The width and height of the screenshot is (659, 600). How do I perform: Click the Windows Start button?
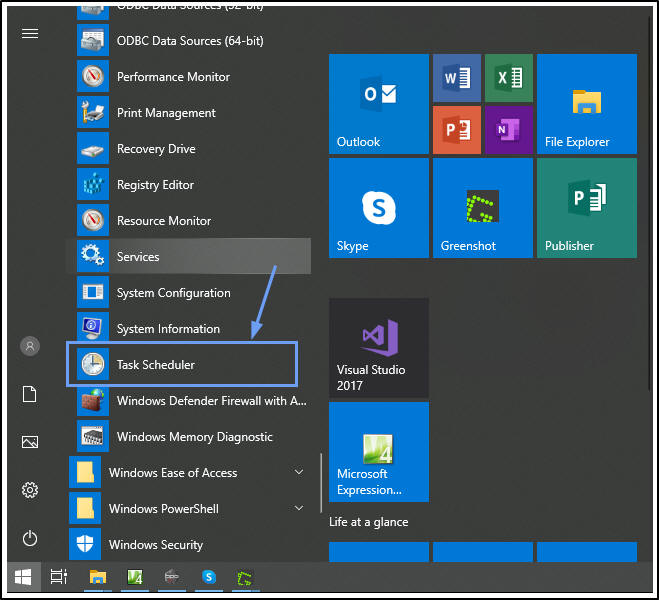pos(22,577)
